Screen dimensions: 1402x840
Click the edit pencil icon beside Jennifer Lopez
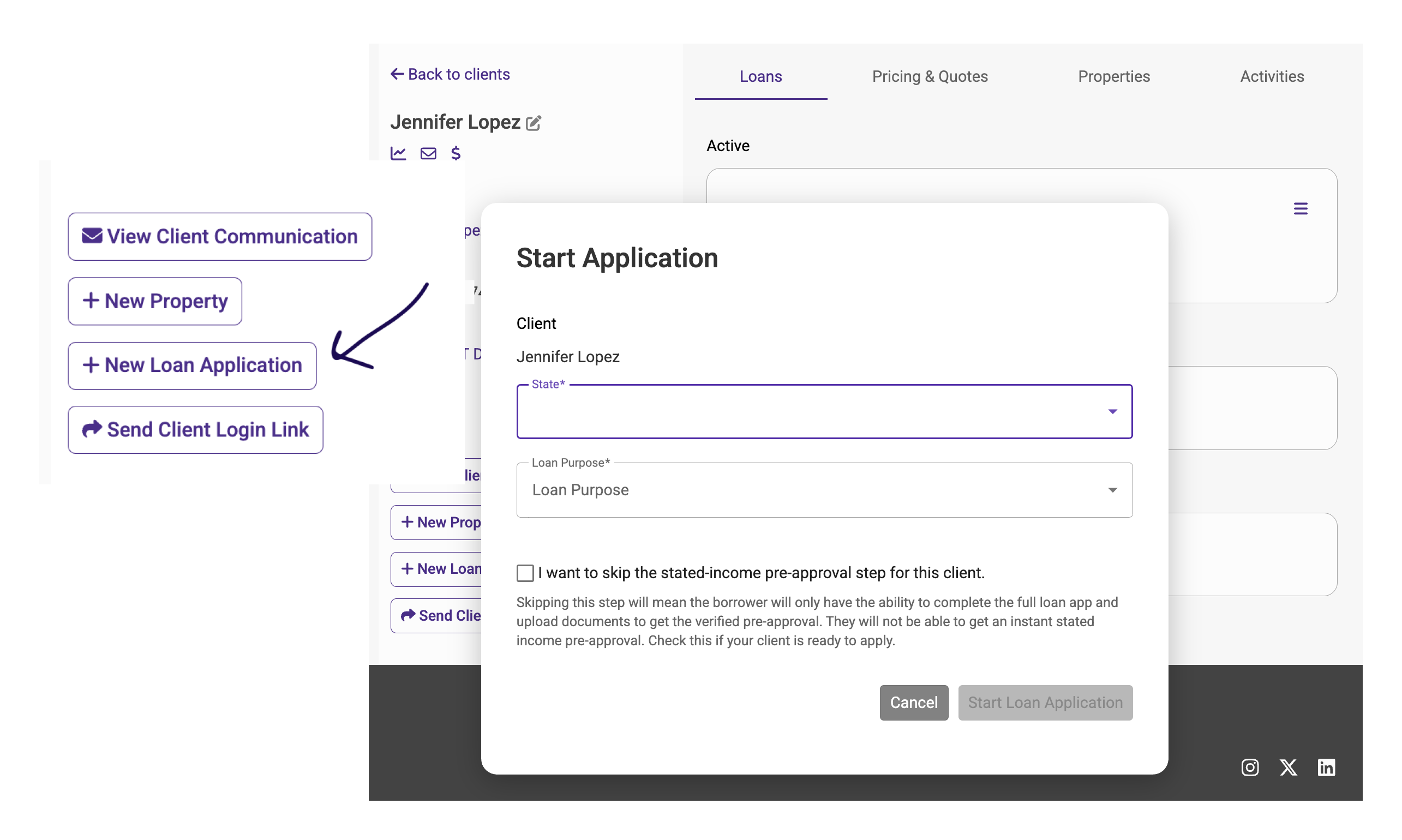tap(533, 123)
